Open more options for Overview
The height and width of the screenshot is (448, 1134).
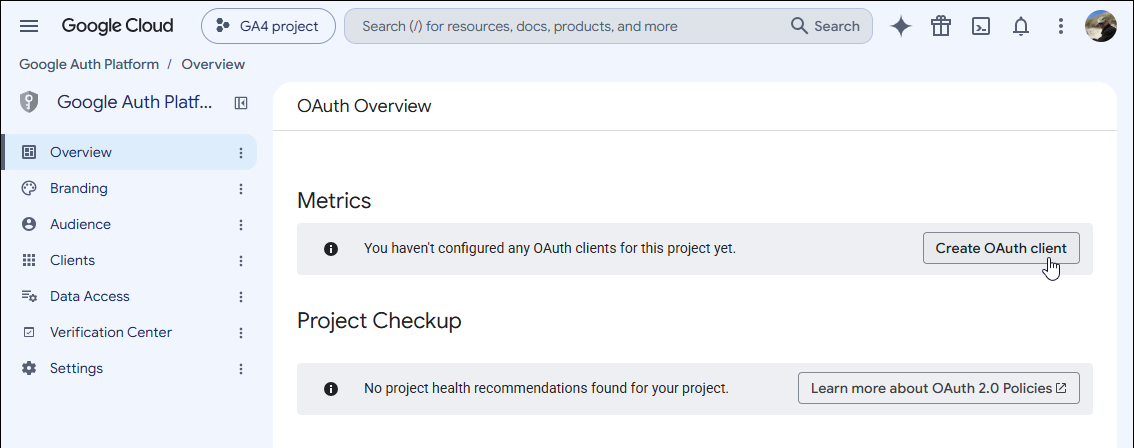pos(241,153)
